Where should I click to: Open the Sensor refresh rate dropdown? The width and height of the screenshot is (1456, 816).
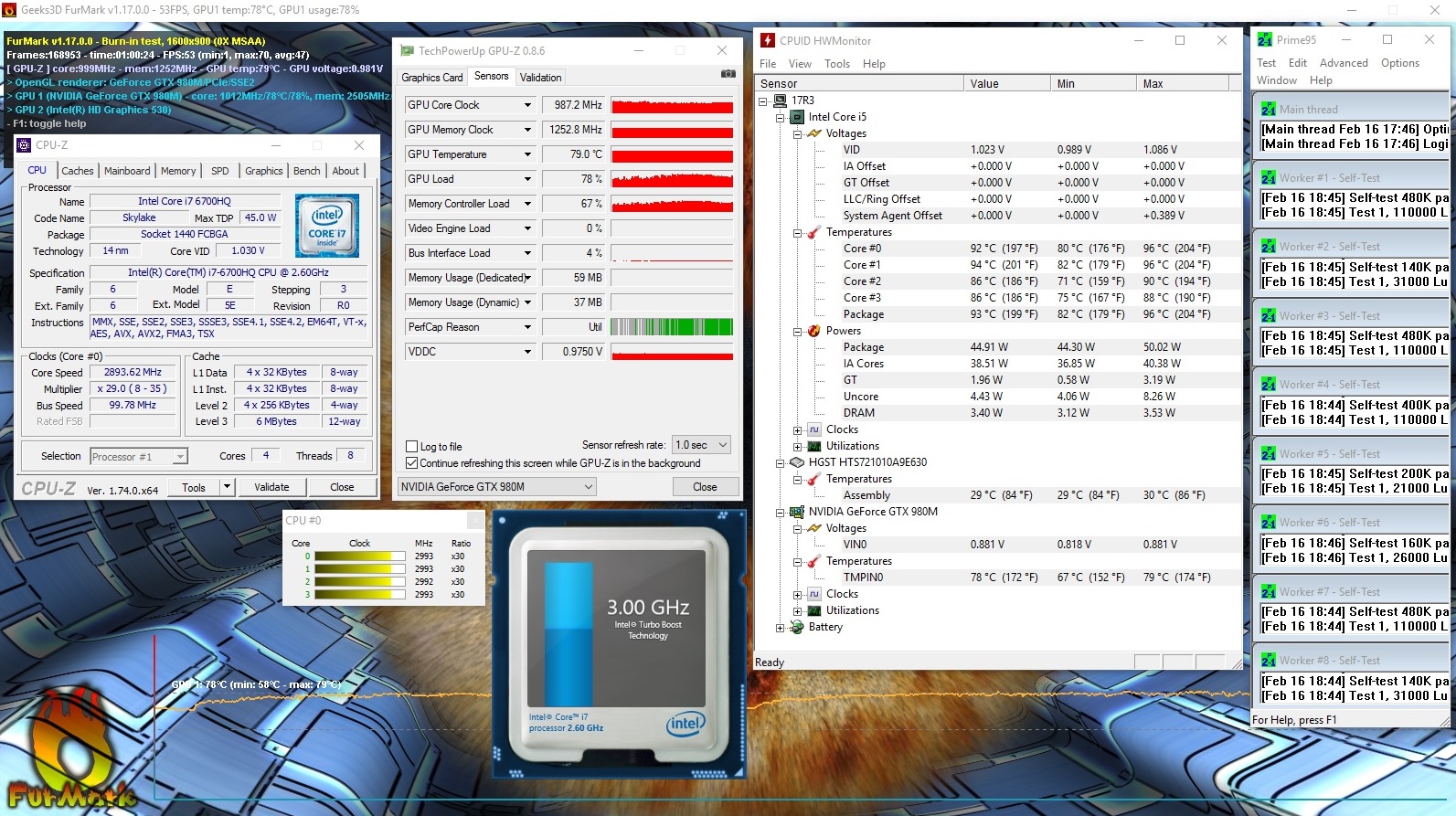click(x=701, y=445)
